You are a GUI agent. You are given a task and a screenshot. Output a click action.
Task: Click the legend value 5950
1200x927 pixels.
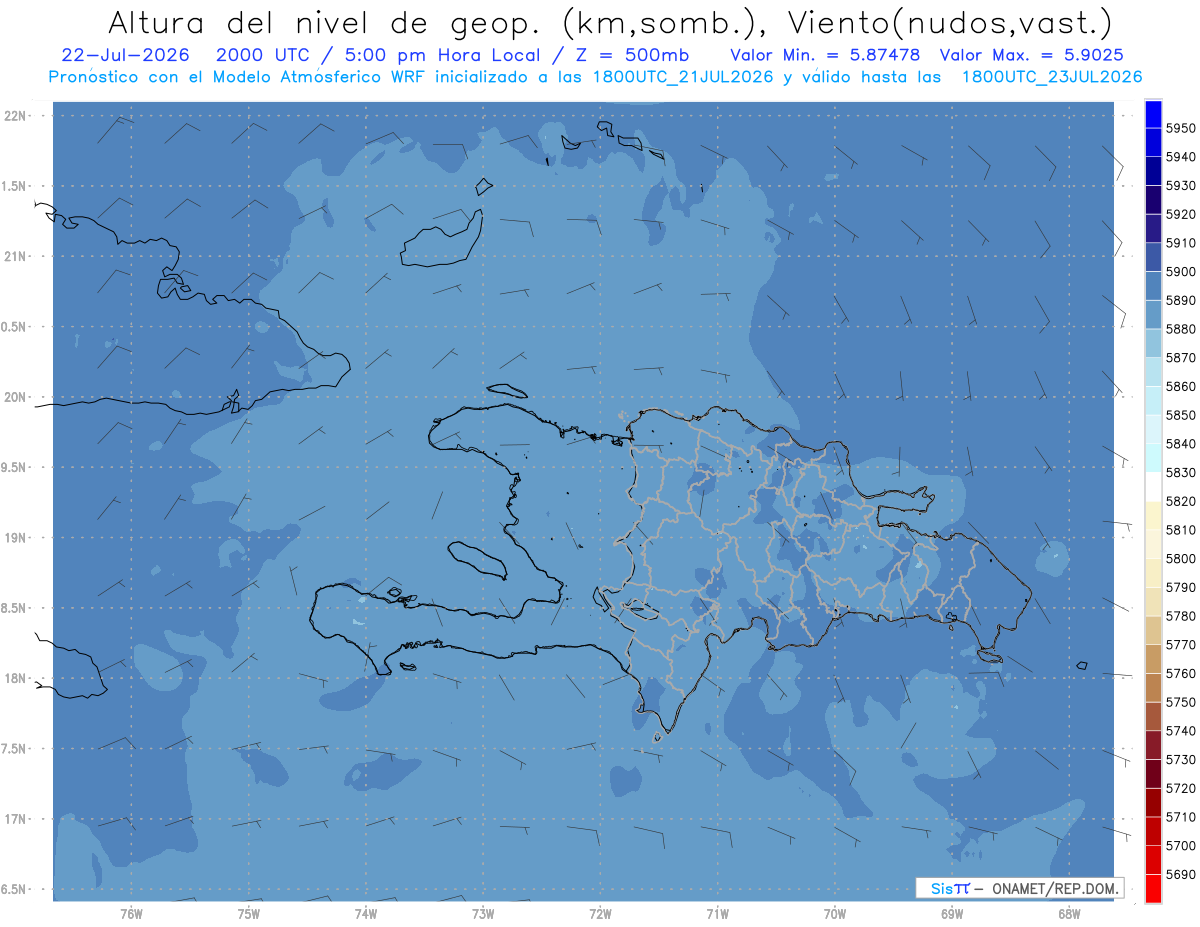(x=1180, y=128)
